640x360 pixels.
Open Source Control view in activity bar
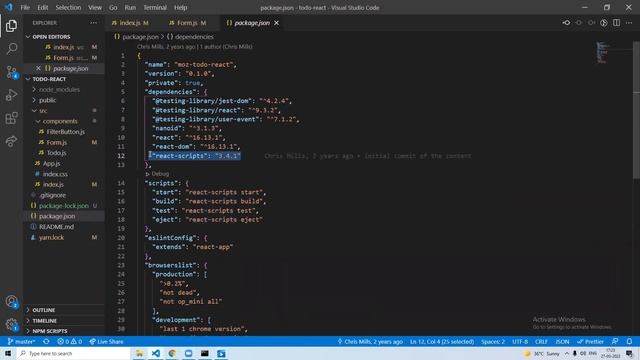[11, 72]
